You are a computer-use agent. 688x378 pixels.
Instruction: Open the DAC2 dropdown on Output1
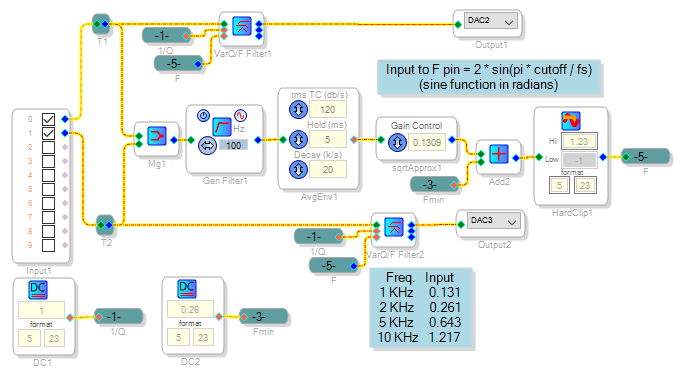pos(491,21)
